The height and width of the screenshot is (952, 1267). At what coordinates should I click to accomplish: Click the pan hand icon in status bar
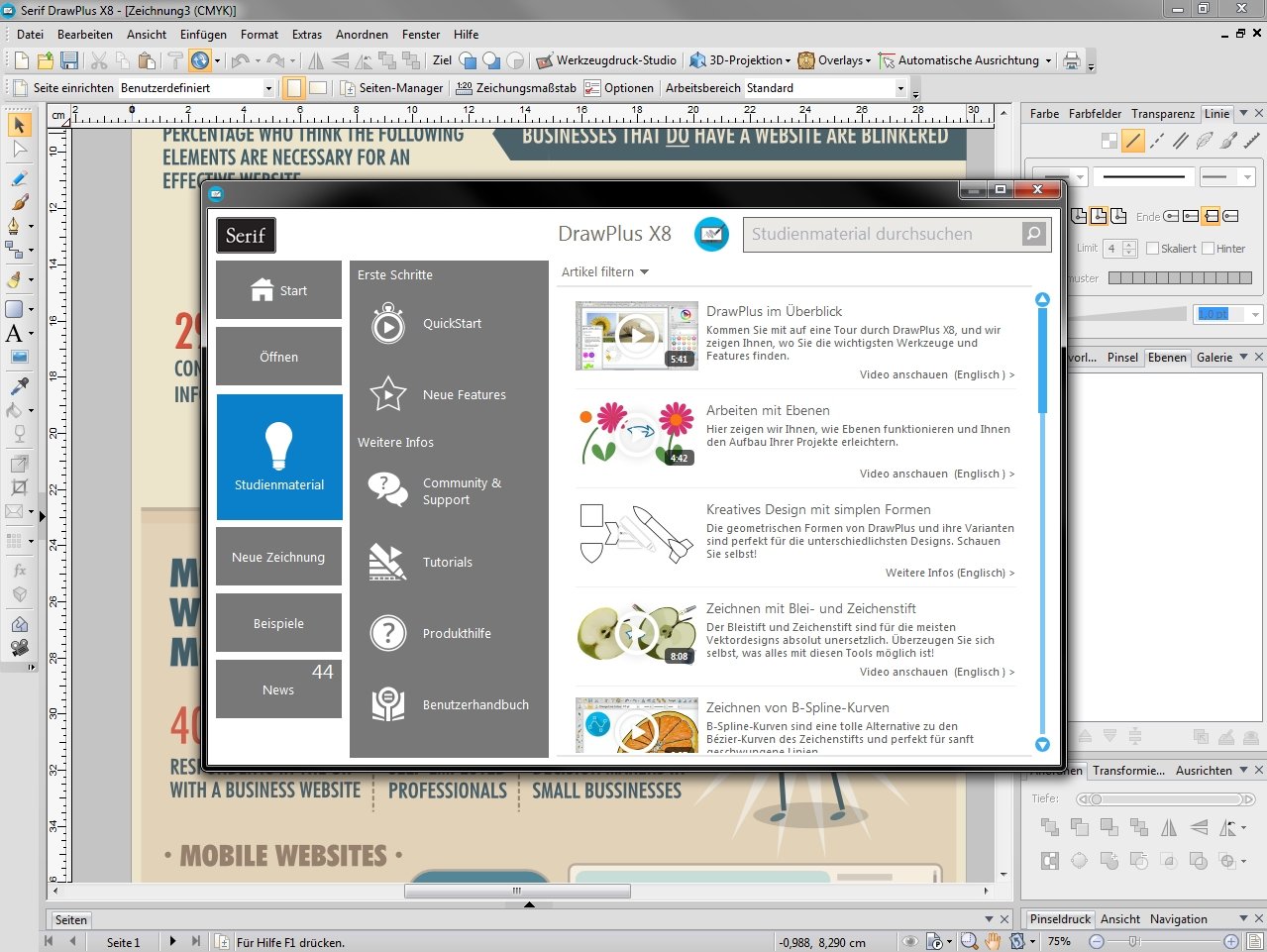(x=993, y=941)
